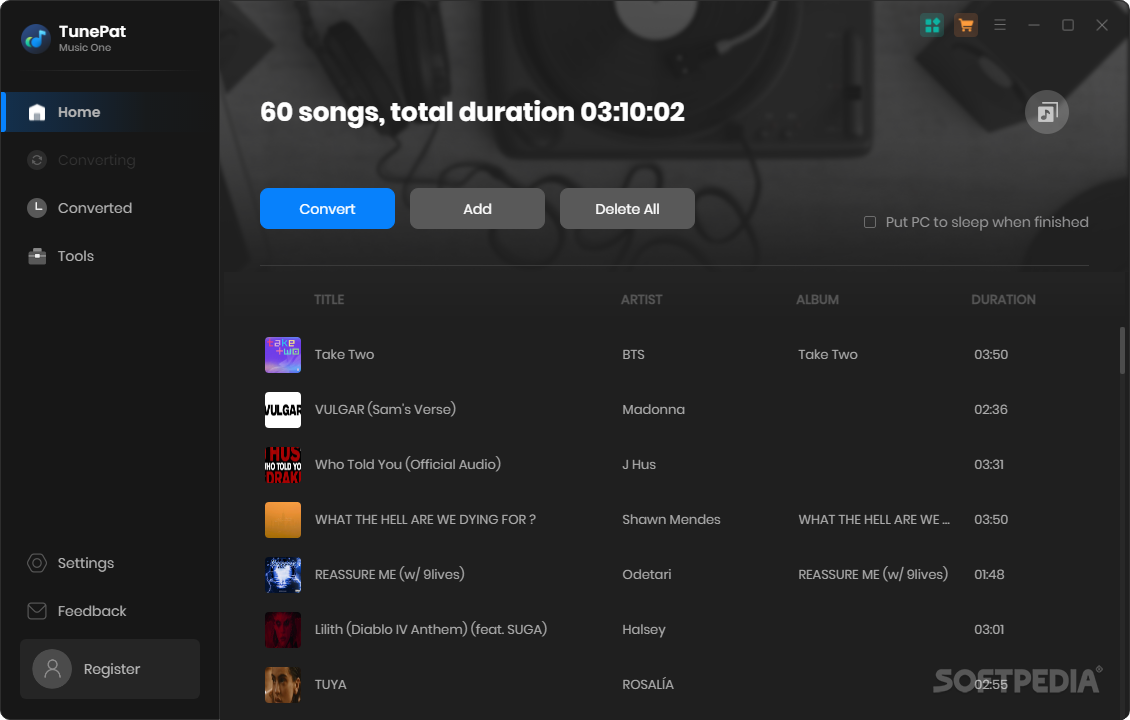1130x720 pixels.
Task: Select Lilith (Diablo IV Anthem) (feat. SUGA)
Action: 431,629
